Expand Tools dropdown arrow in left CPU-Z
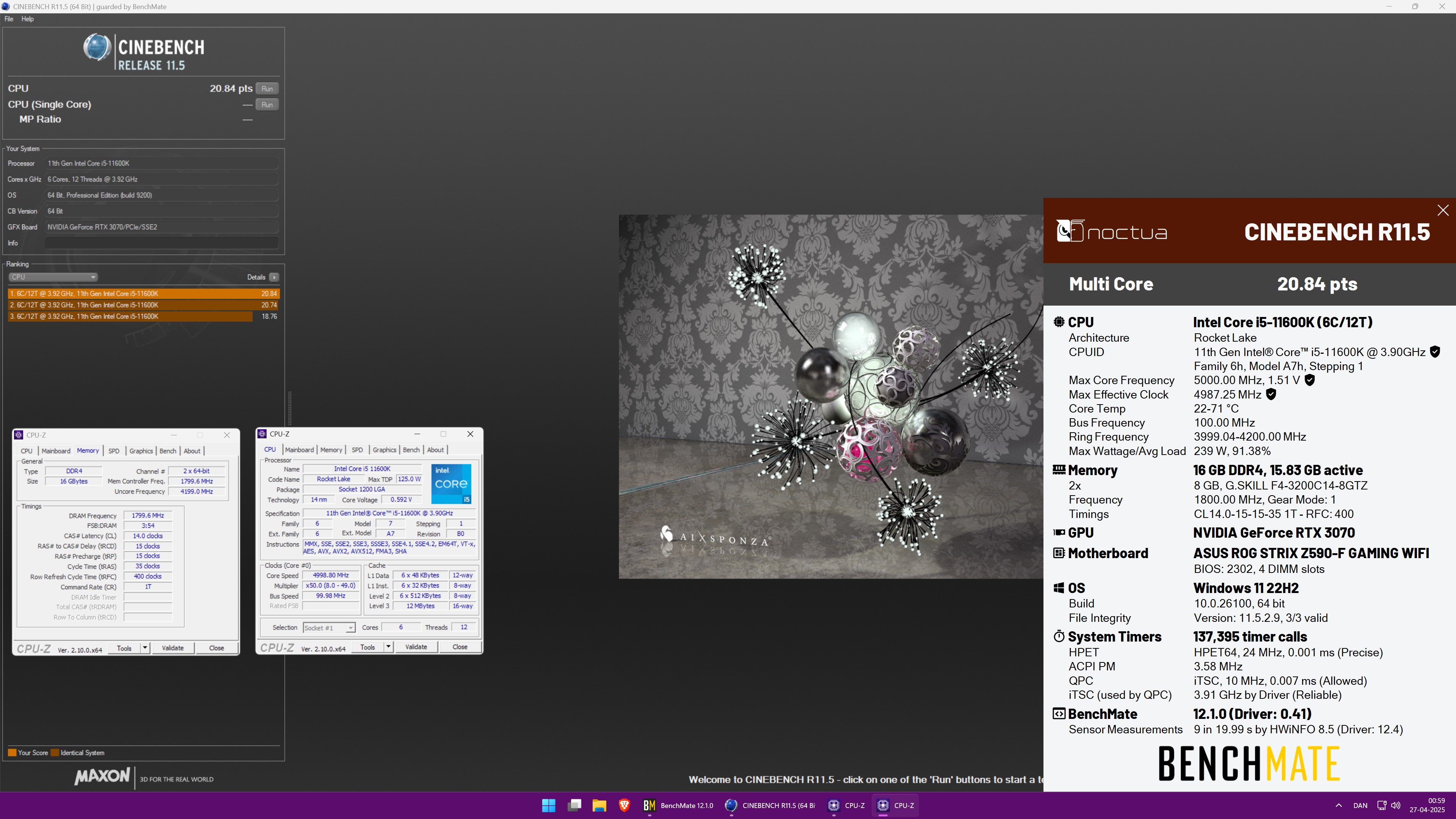This screenshot has width=1456, height=819. pyautogui.click(x=145, y=648)
